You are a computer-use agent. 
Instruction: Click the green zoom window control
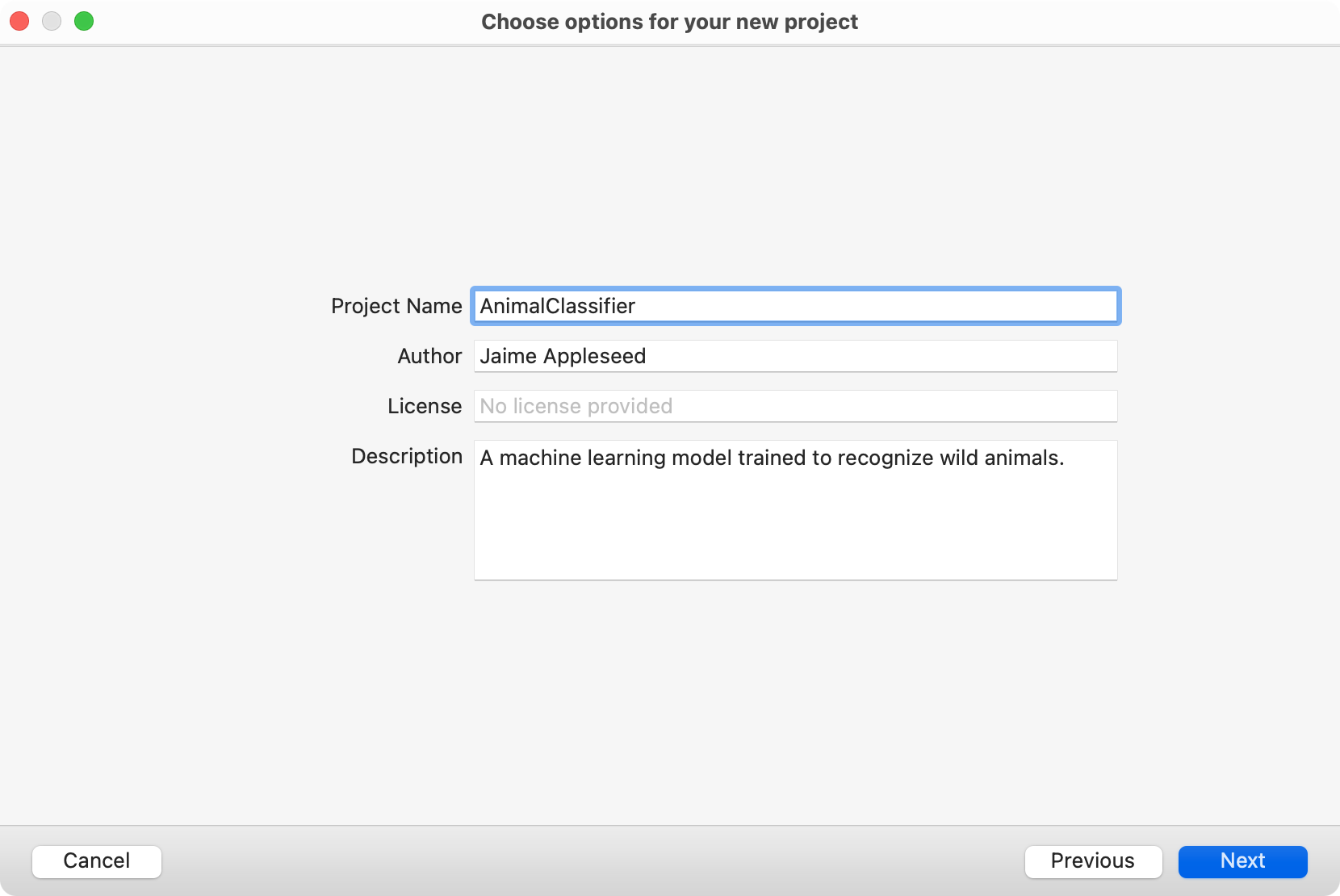(x=84, y=21)
